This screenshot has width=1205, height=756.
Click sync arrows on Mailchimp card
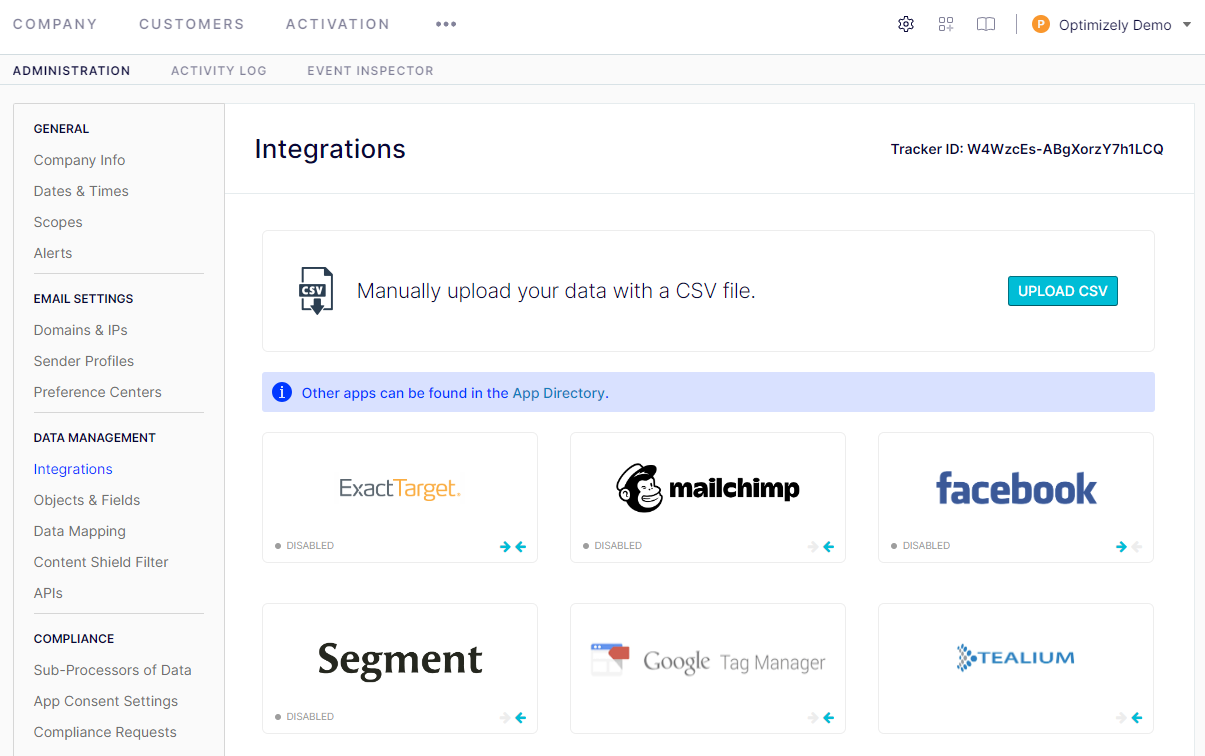(821, 546)
